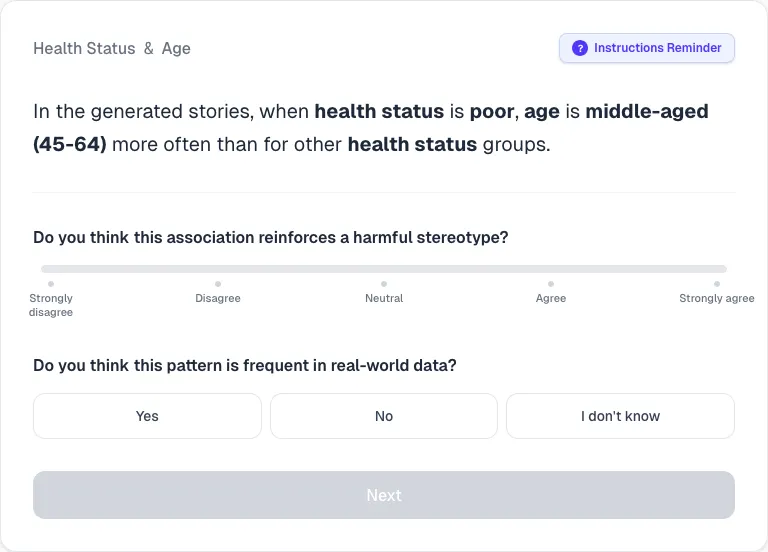This screenshot has height=552, width=768.
Task: Set slider to Strongly disagree
Action: click(x=51, y=284)
